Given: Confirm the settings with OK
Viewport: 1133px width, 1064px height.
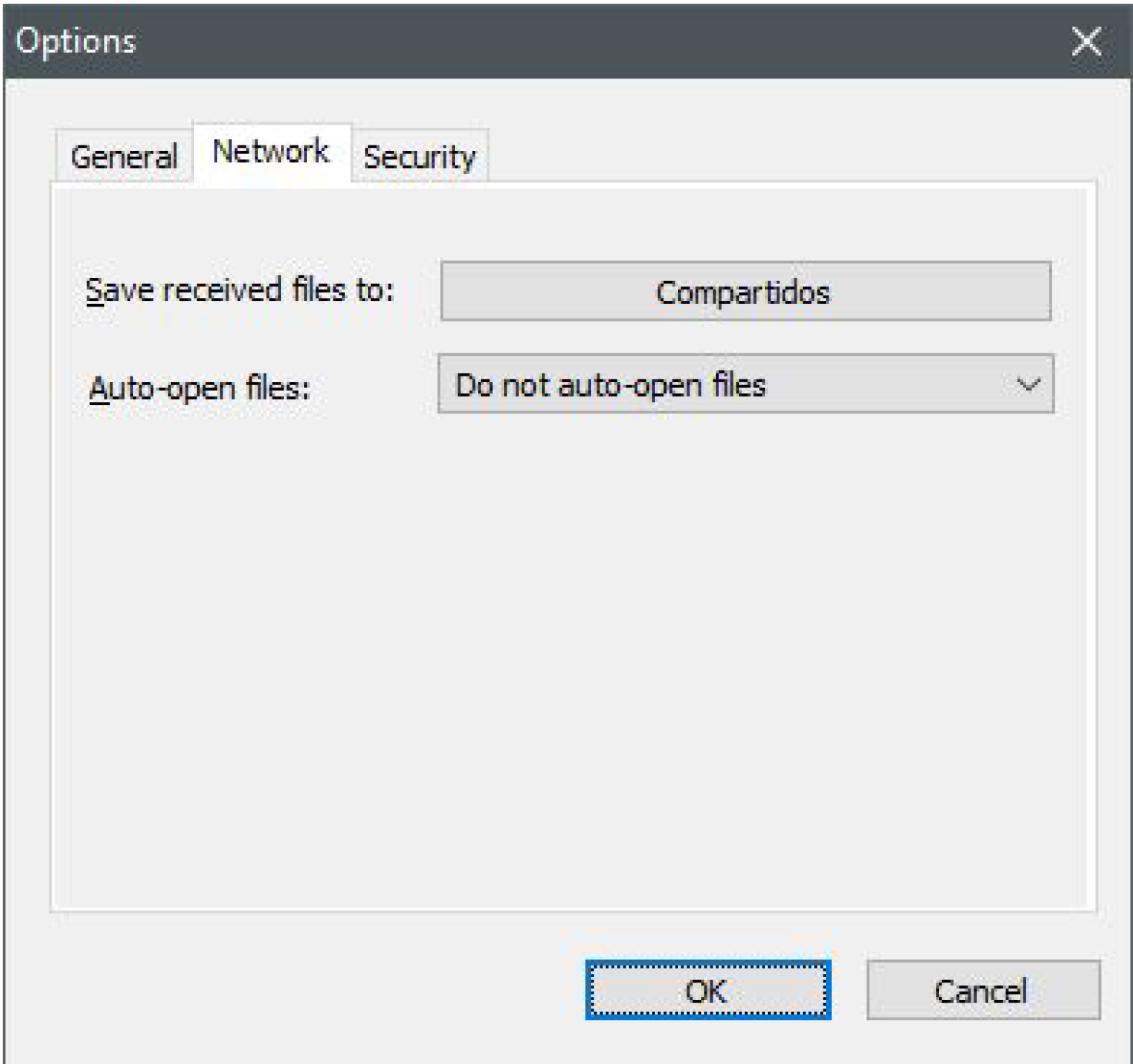Looking at the screenshot, I should coord(707,990).
